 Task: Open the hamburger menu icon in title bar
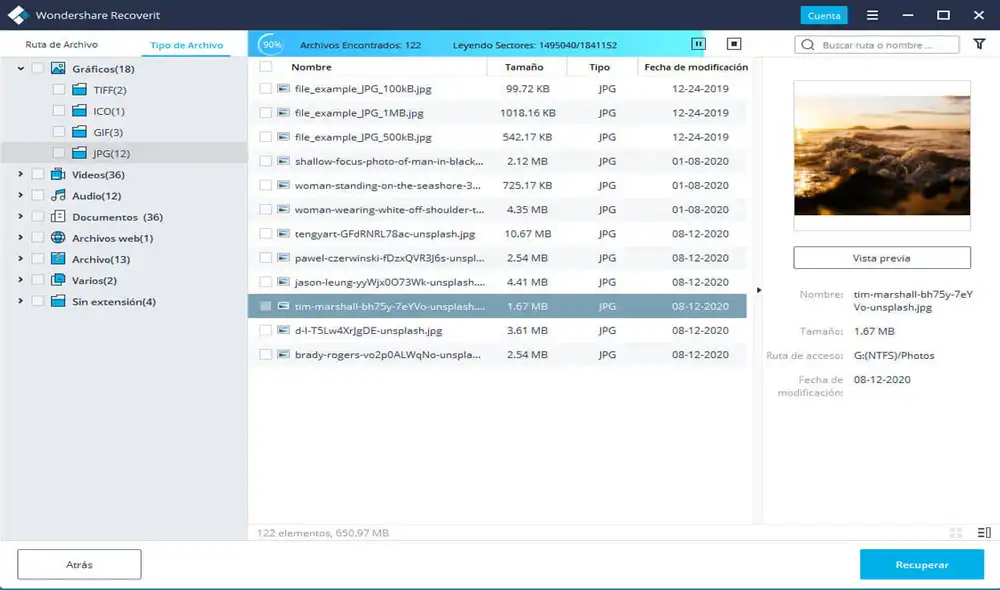coord(873,15)
